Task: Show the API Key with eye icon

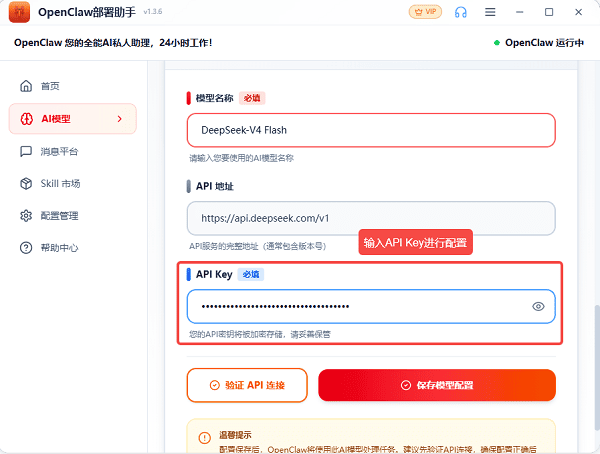Action: pyautogui.click(x=538, y=306)
